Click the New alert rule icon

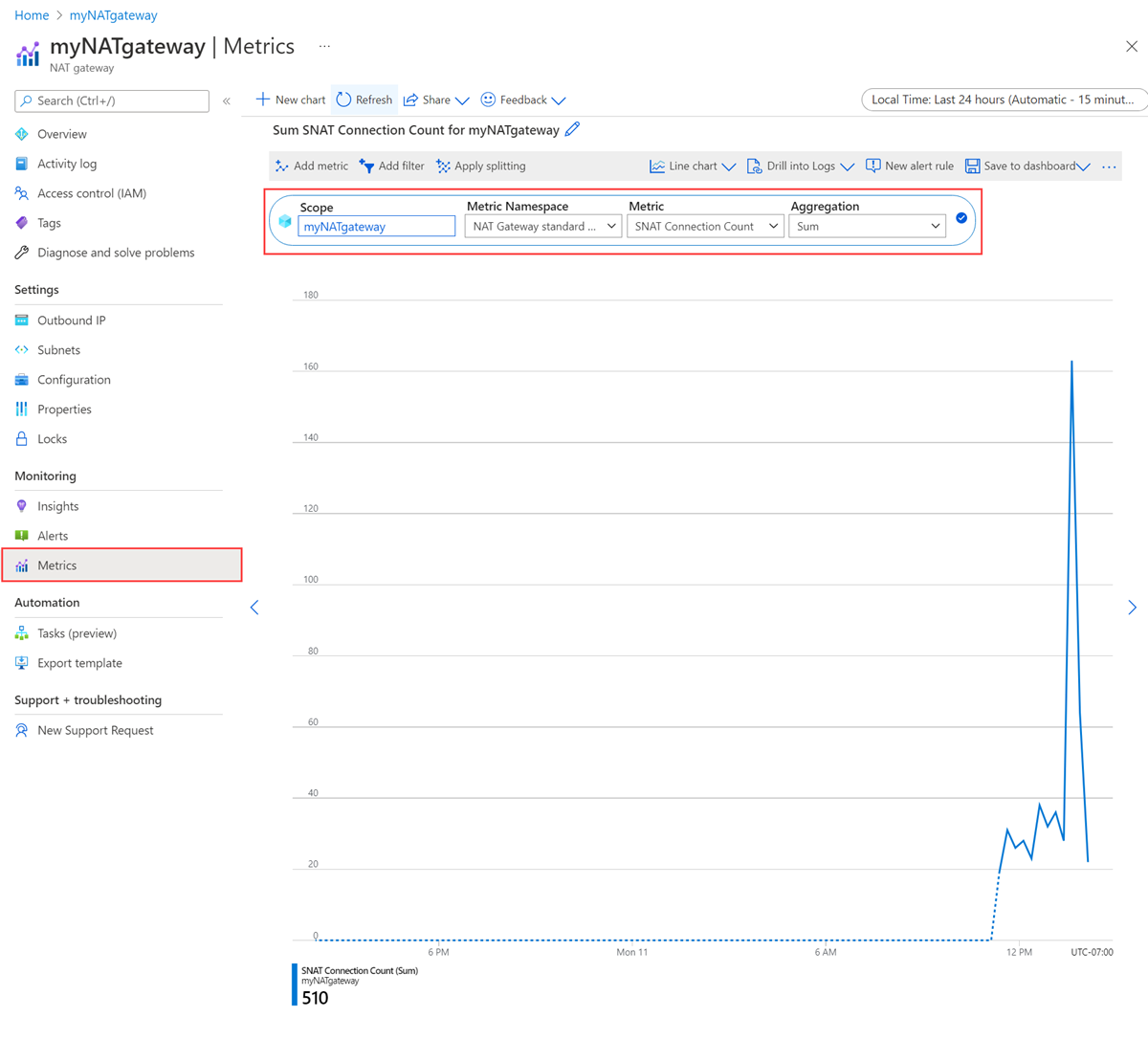(x=872, y=166)
